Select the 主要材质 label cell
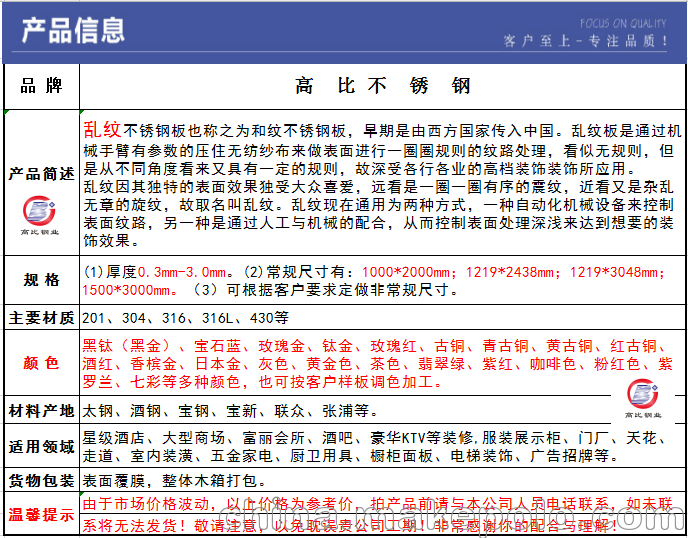The width and height of the screenshot is (688, 538). (42, 317)
